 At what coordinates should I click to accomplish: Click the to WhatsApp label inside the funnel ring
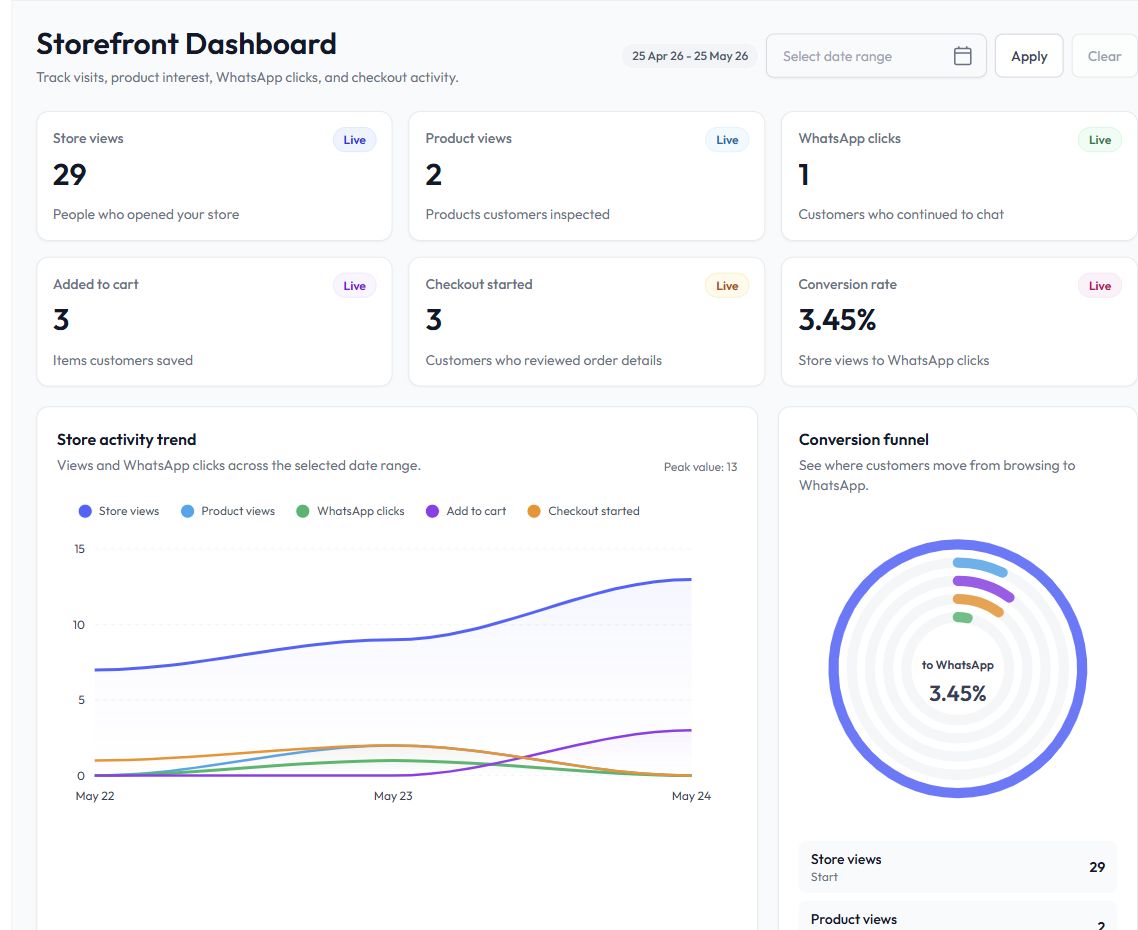point(957,665)
